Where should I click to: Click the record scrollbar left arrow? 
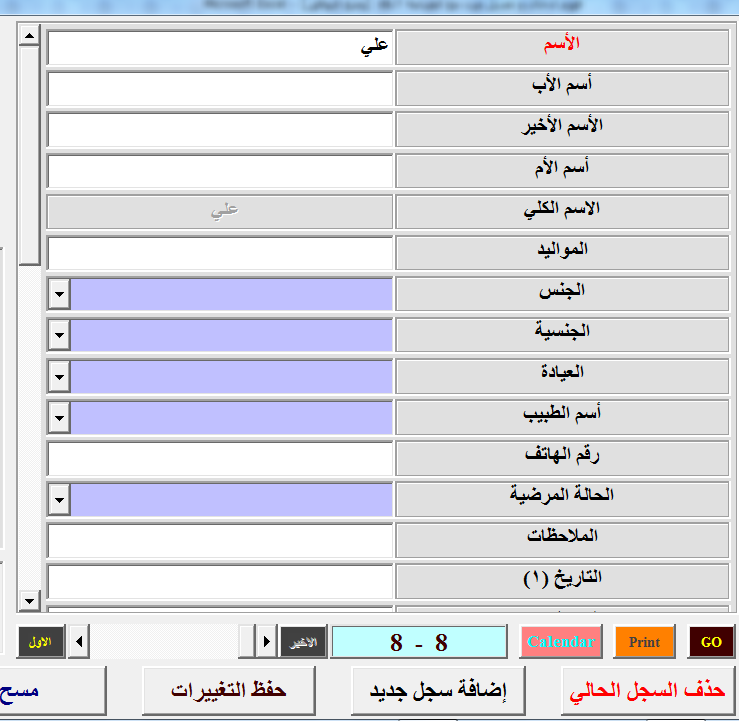click(81, 641)
